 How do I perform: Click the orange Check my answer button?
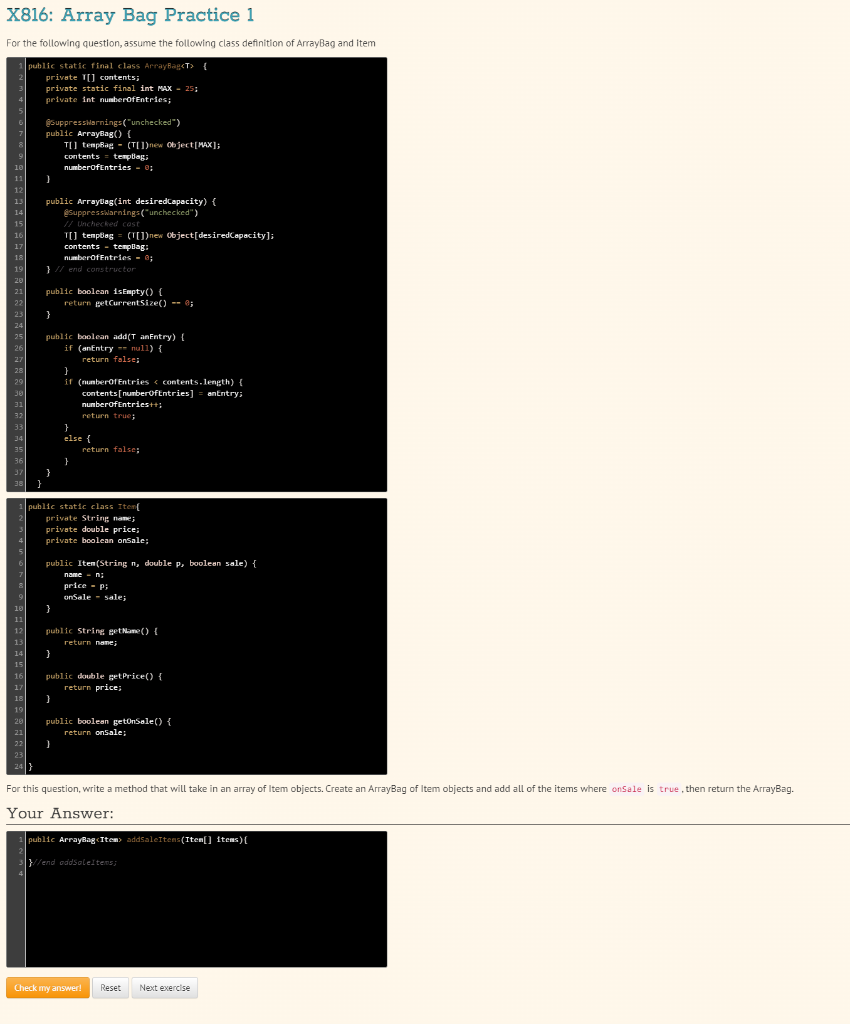tap(47, 987)
